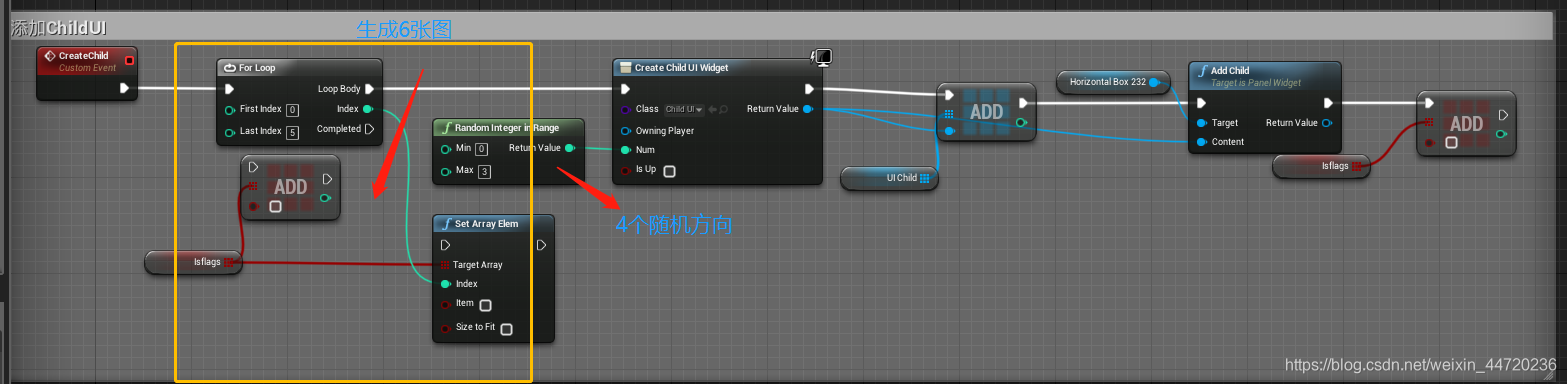Click Random Integer Return Value pin

[x=570, y=148]
